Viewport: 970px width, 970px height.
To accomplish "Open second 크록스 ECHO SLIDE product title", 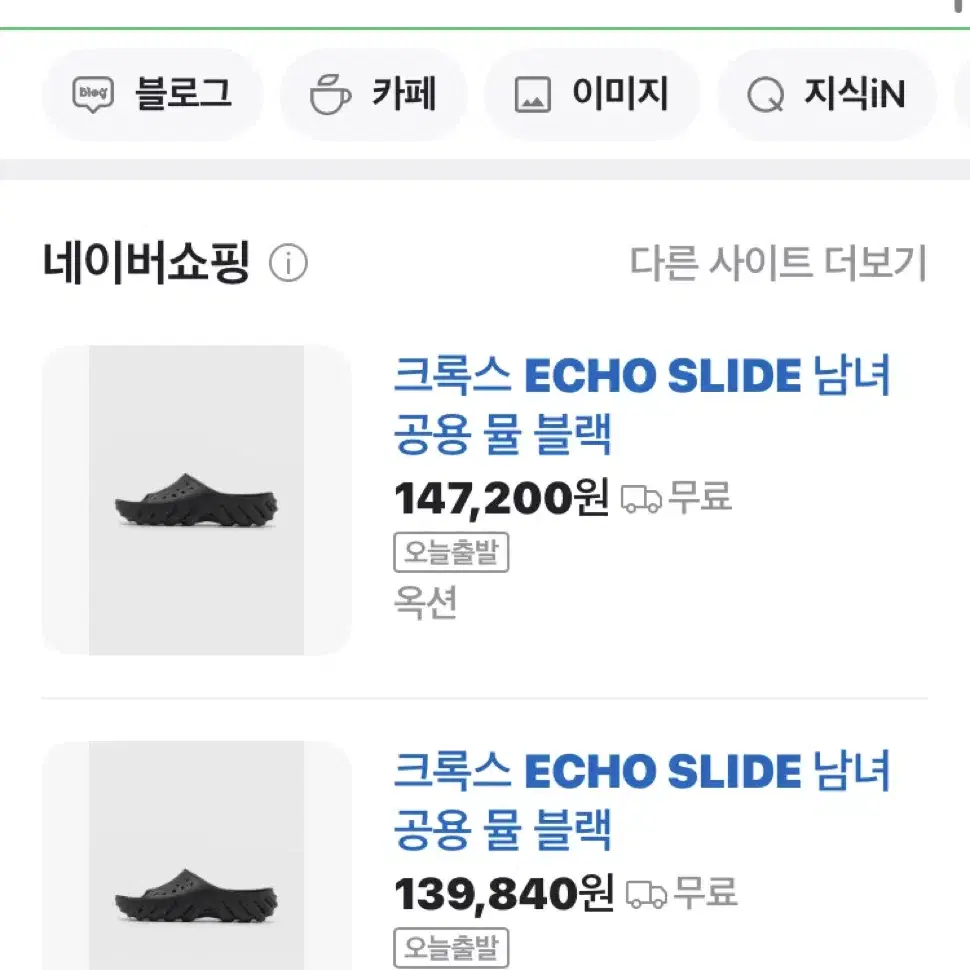I will coord(642,800).
